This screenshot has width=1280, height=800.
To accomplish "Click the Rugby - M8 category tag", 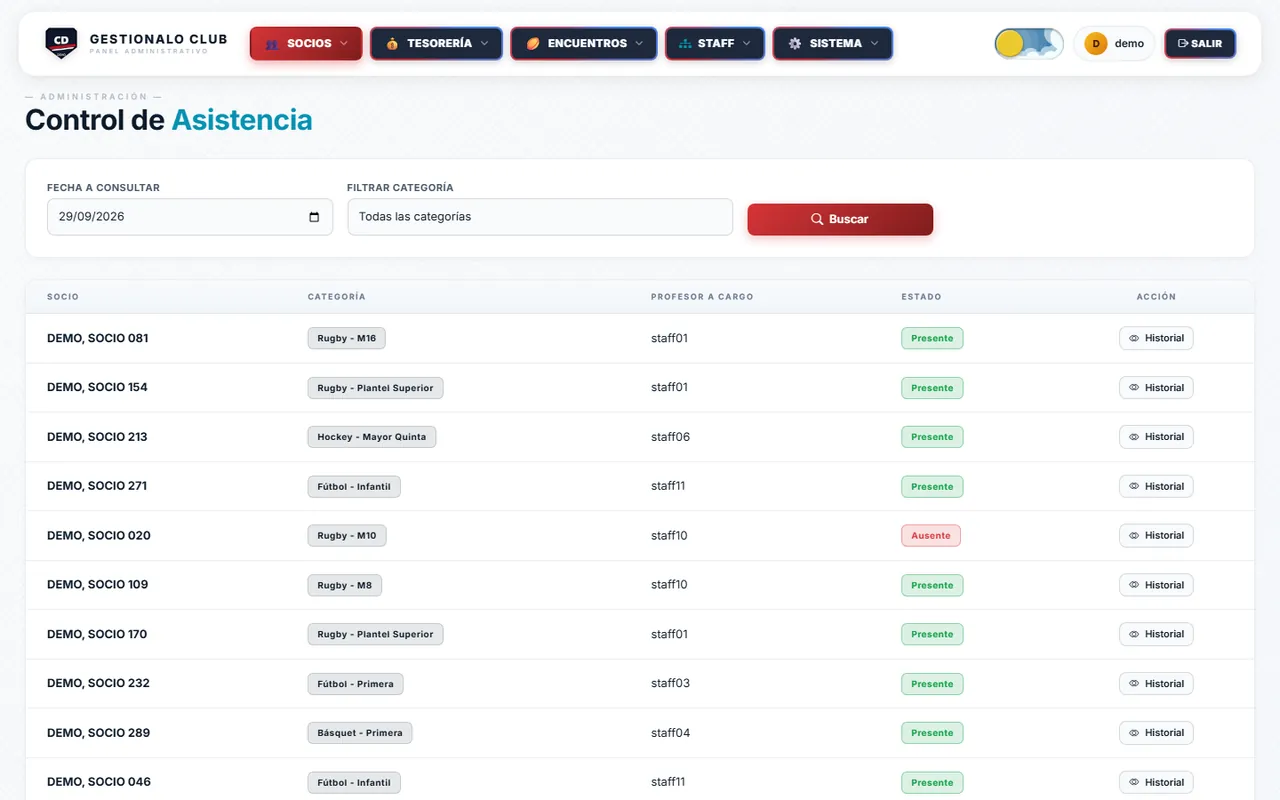I will pos(345,585).
